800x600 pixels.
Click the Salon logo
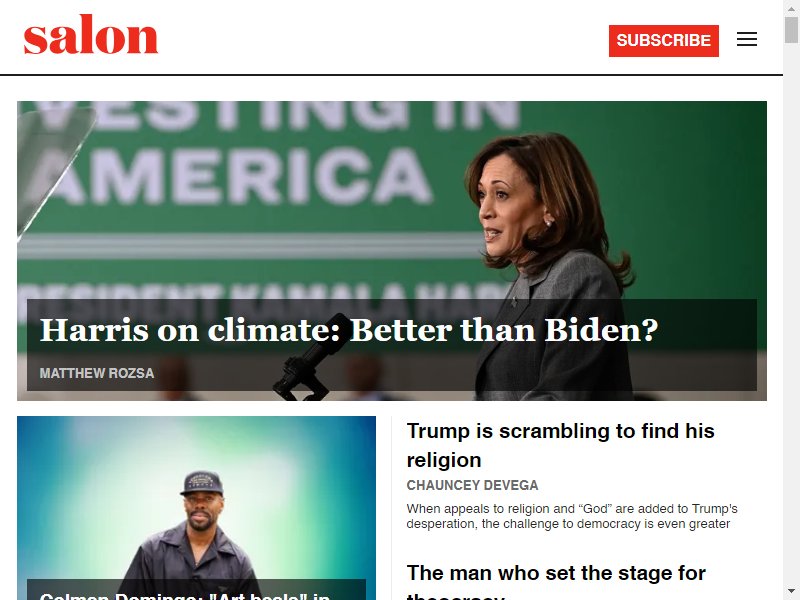pos(91,34)
